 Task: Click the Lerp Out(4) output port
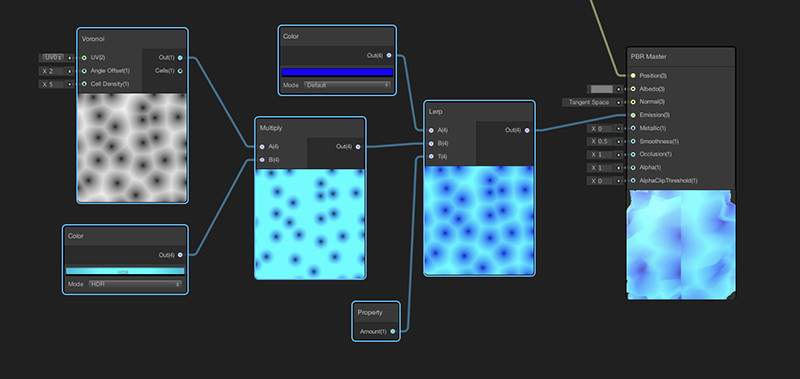tap(527, 130)
